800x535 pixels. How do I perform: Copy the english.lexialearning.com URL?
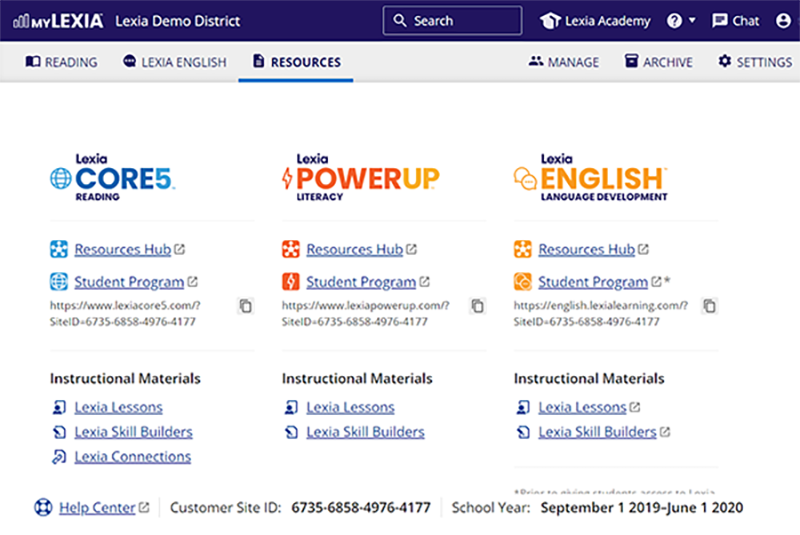coord(710,306)
